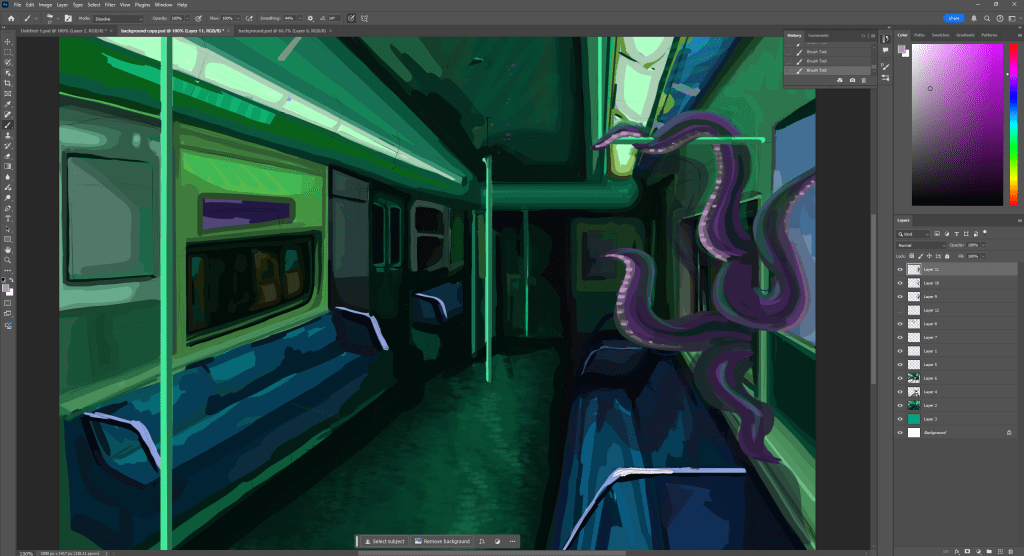1024x556 pixels.
Task: Click the Home icon in options bar
Action: [x=11, y=18]
